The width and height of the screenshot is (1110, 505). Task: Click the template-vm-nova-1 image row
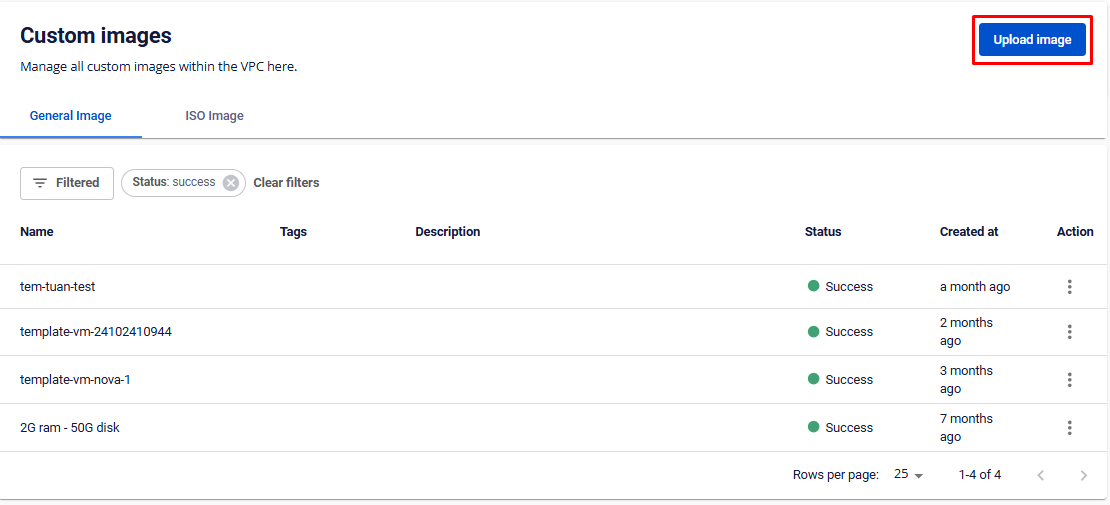coord(75,380)
